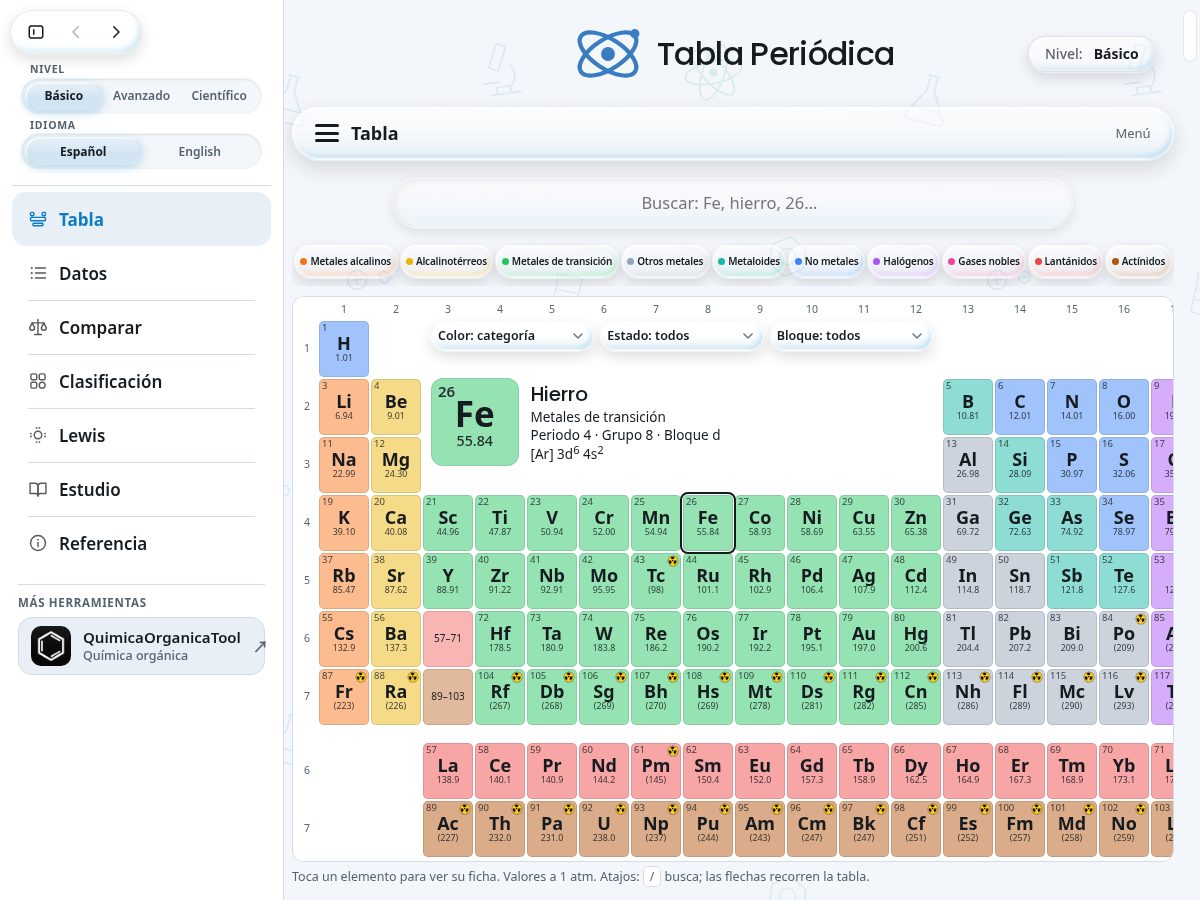Toggle Otros metales filter chip

click(x=666, y=261)
